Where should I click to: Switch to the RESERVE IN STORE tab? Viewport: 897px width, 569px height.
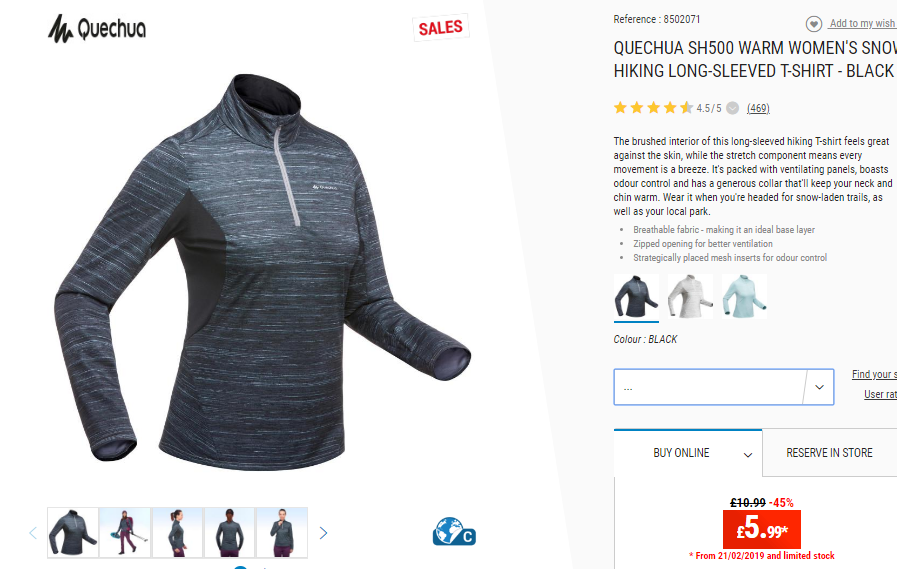(x=829, y=453)
